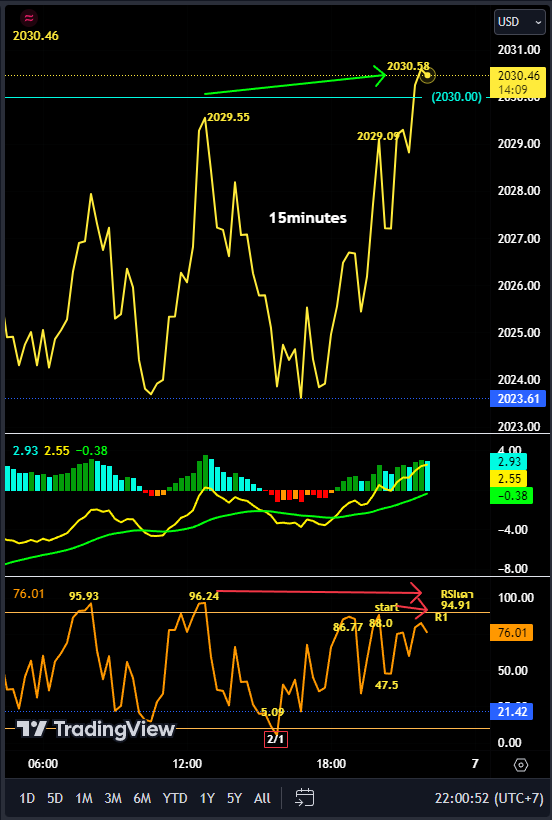Select the 1D time range
Image resolution: width=552 pixels, height=820 pixels.
click(27, 798)
